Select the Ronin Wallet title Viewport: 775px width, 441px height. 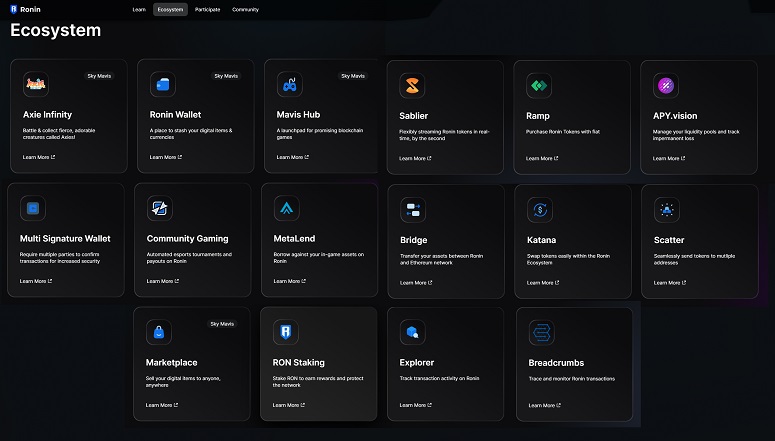(x=175, y=115)
